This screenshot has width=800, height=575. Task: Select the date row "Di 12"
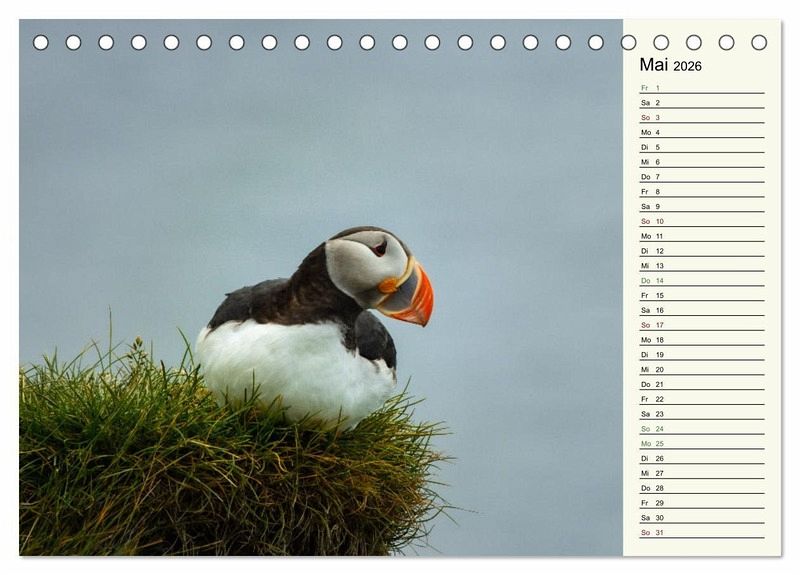tap(702, 251)
